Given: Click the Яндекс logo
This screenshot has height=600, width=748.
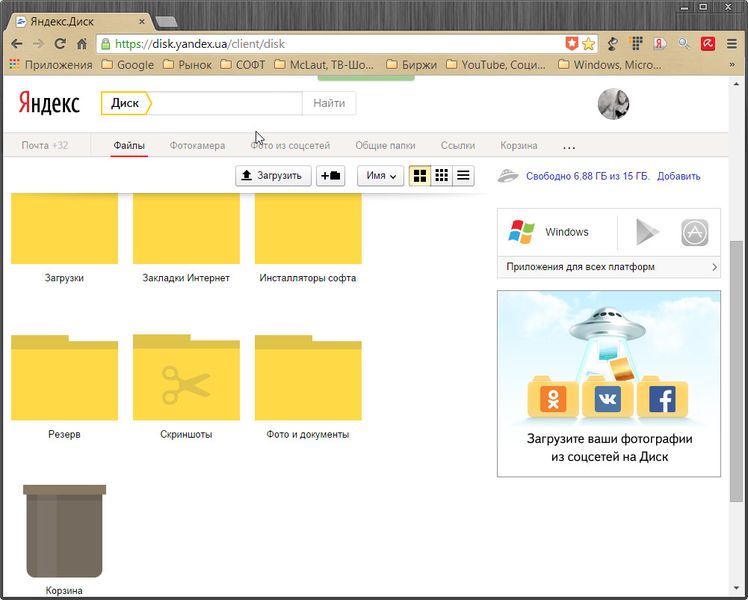Looking at the screenshot, I should coord(49,103).
